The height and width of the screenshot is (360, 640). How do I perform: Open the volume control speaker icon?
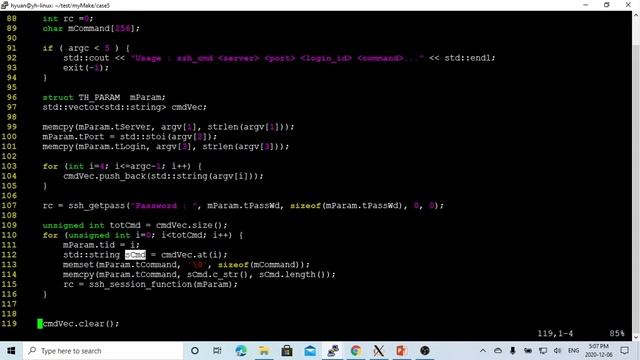click(x=558, y=351)
